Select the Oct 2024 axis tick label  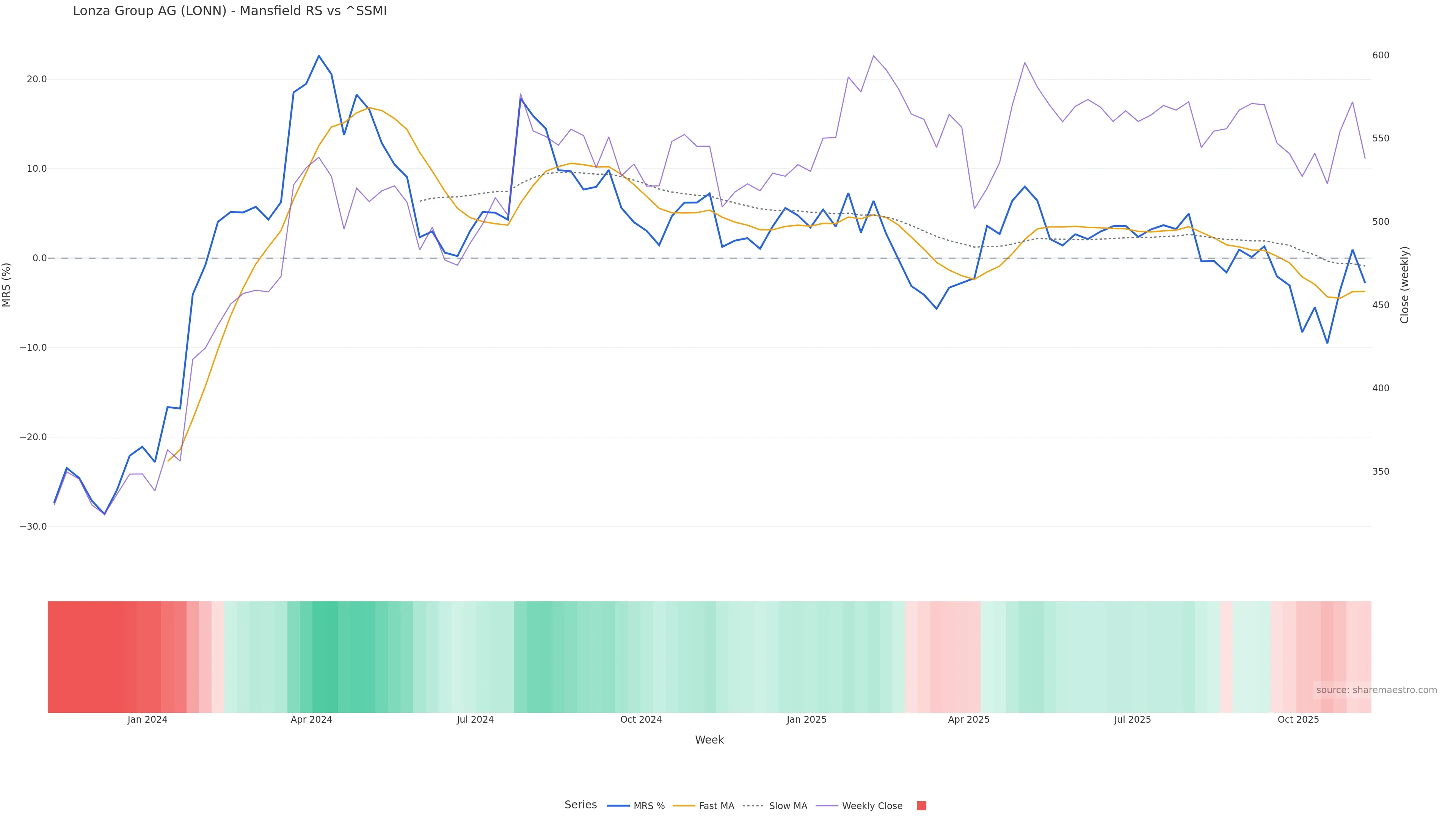pyautogui.click(x=640, y=720)
